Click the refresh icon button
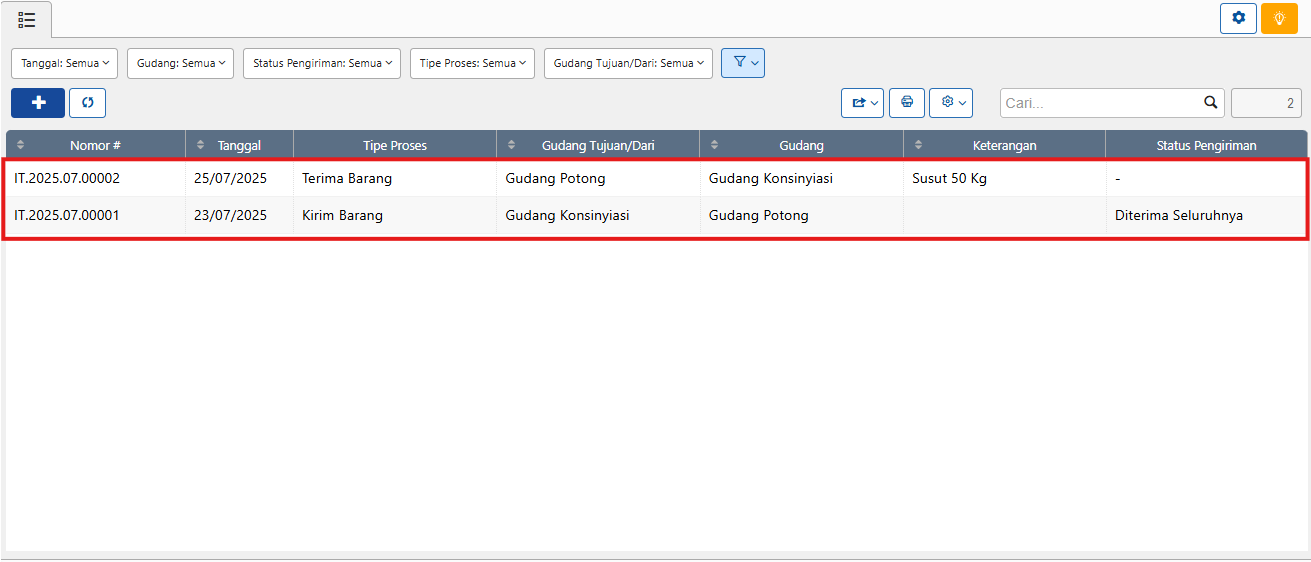 (87, 103)
